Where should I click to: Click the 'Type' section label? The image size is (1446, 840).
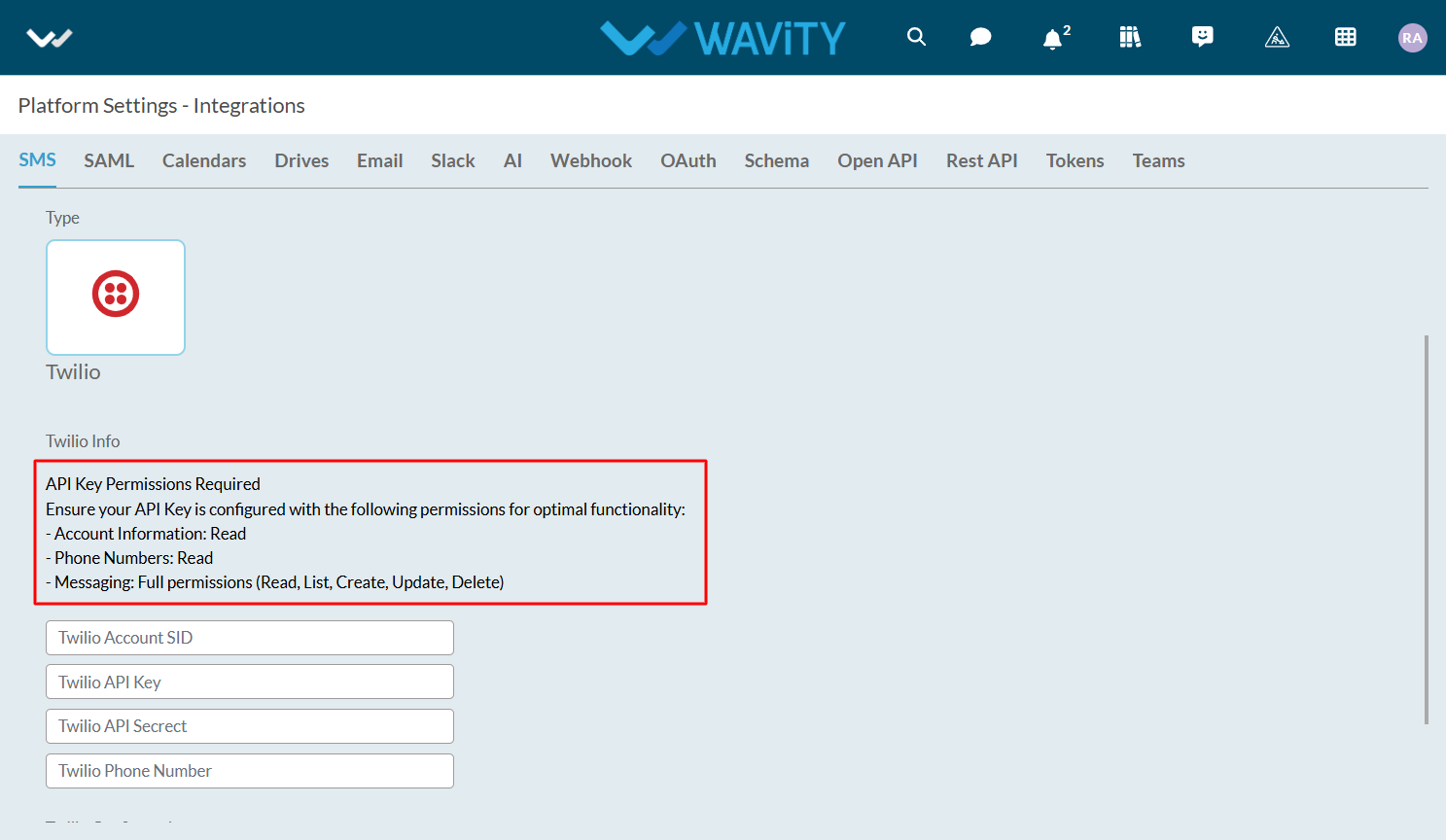point(62,218)
